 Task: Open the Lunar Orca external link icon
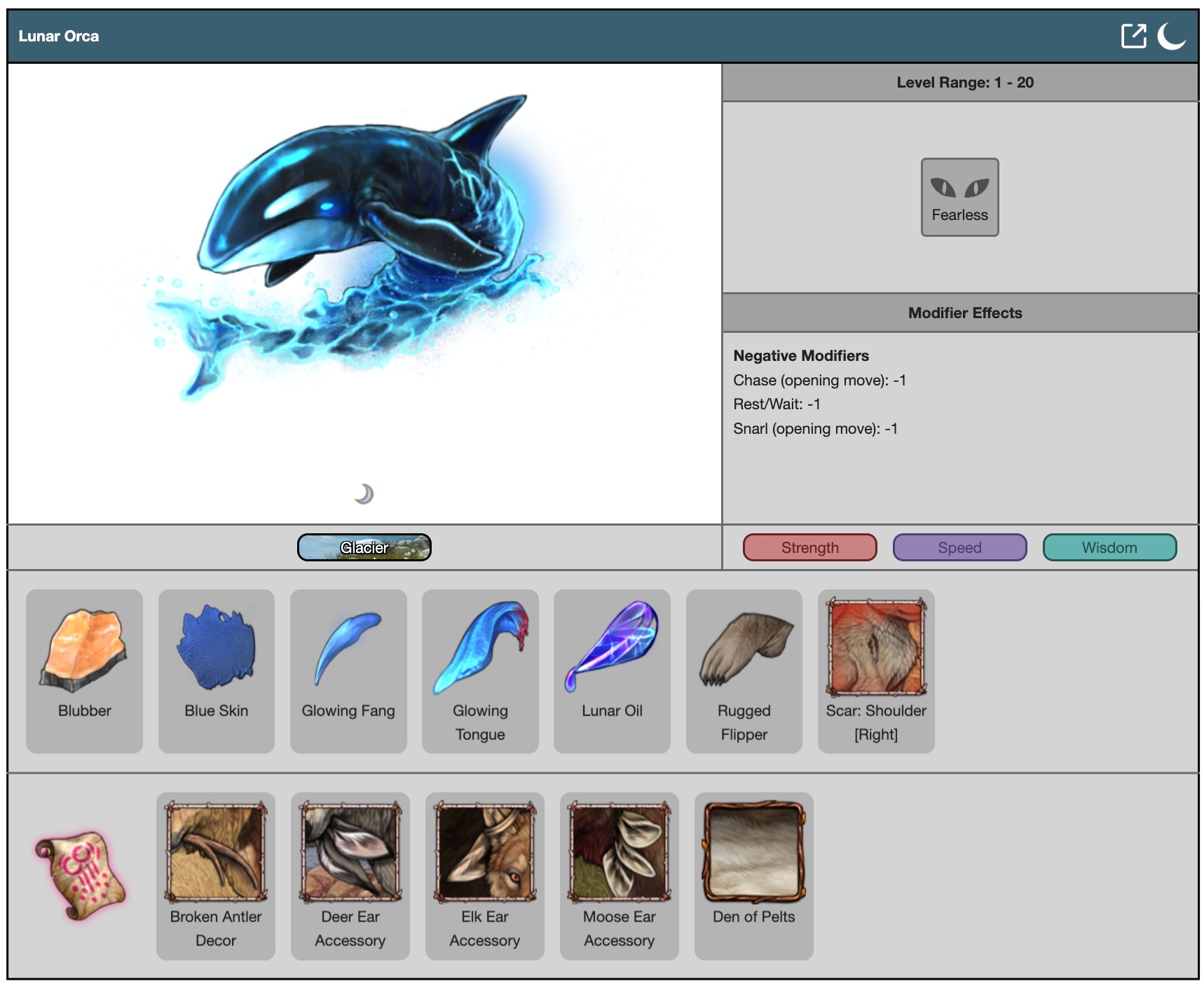click(1133, 36)
